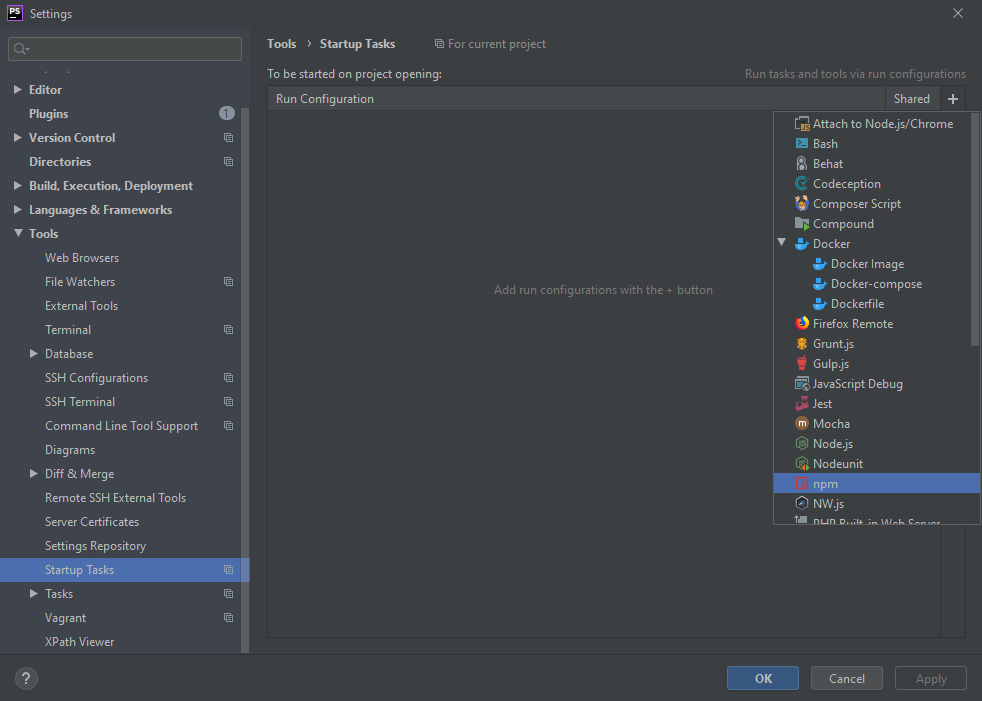Choose JavaScript Debug from the list
982x701 pixels.
[876, 383]
